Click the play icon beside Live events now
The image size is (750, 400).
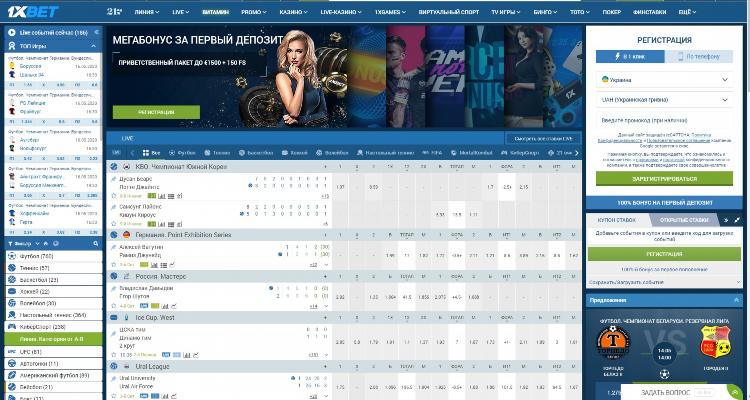click(12, 33)
